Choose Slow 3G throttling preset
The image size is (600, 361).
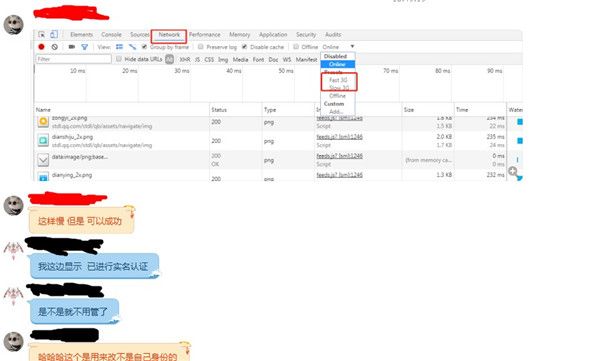(338, 88)
